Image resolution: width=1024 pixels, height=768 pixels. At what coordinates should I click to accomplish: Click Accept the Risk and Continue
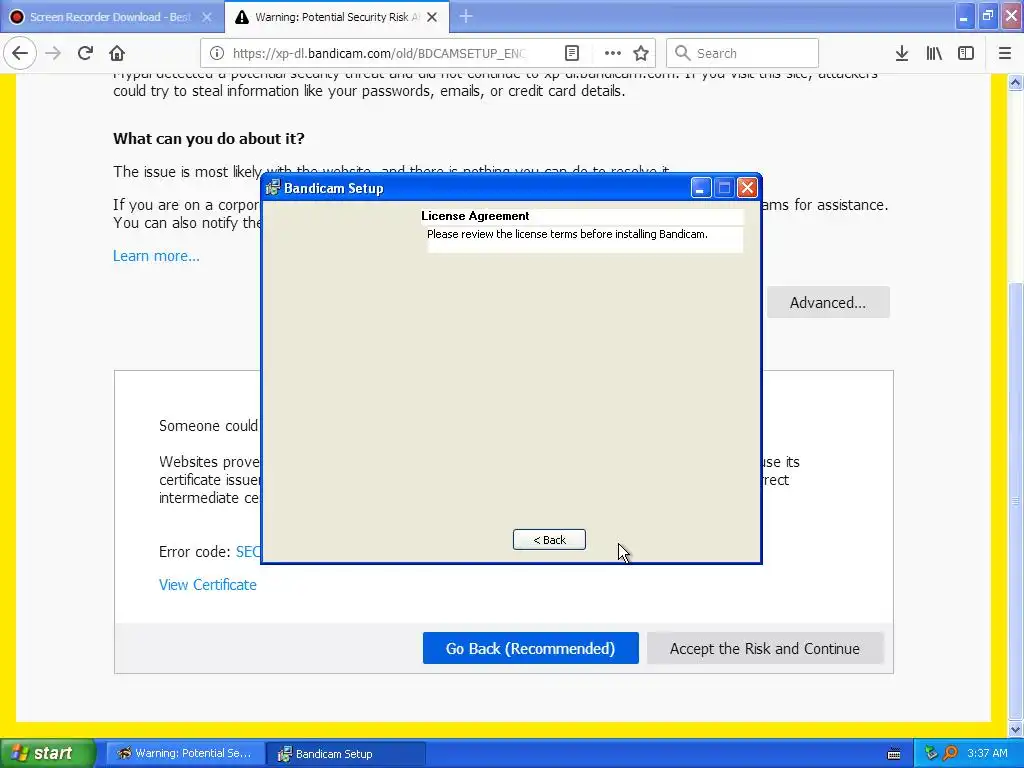(765, 648)
